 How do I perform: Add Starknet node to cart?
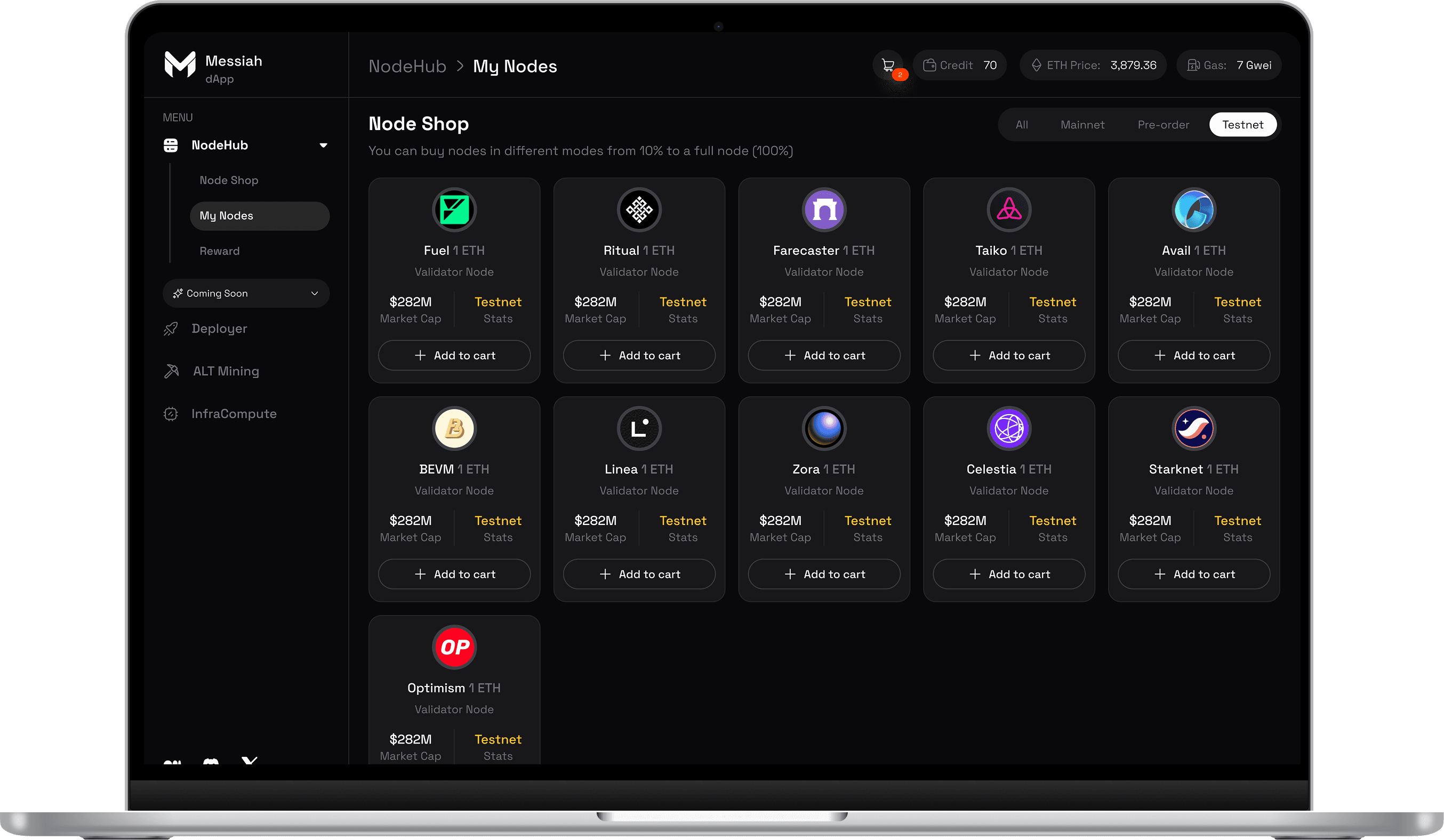click(1194, 575)
